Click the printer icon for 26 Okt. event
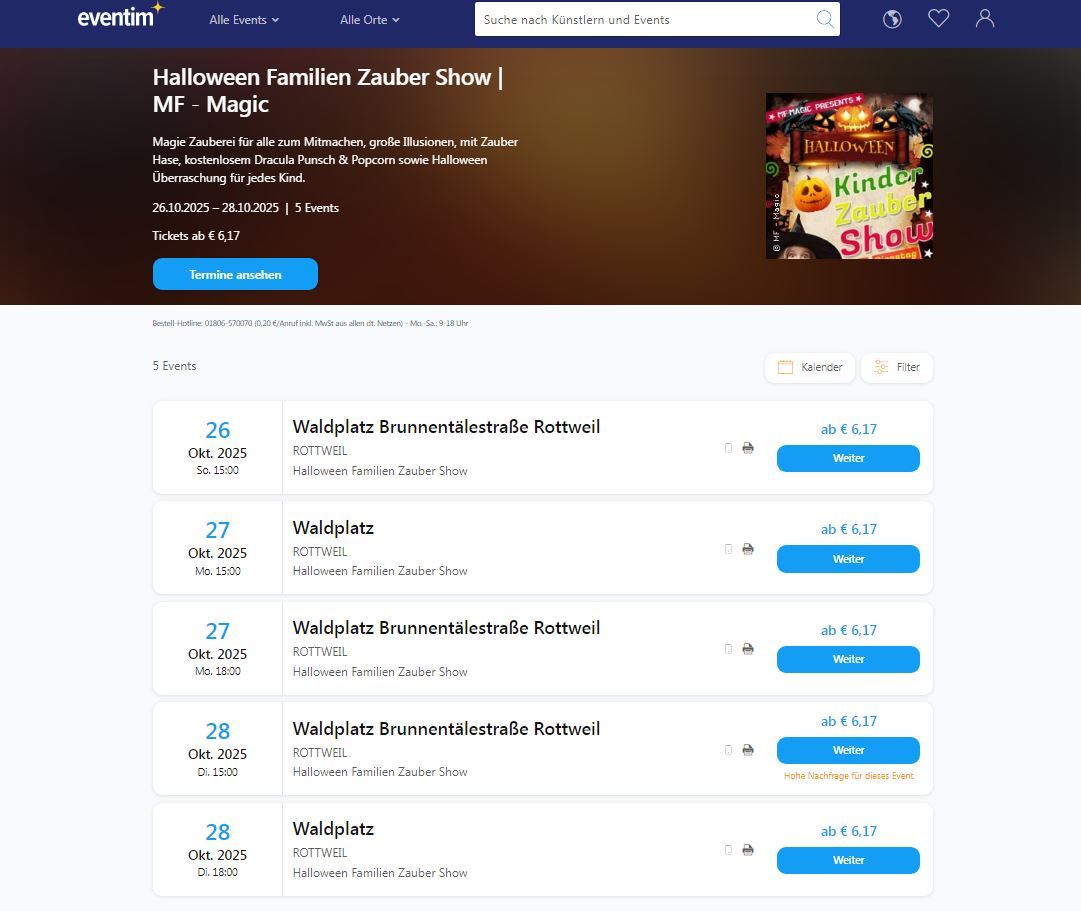Screen dimensions: 1081x911 coord(748,448)
